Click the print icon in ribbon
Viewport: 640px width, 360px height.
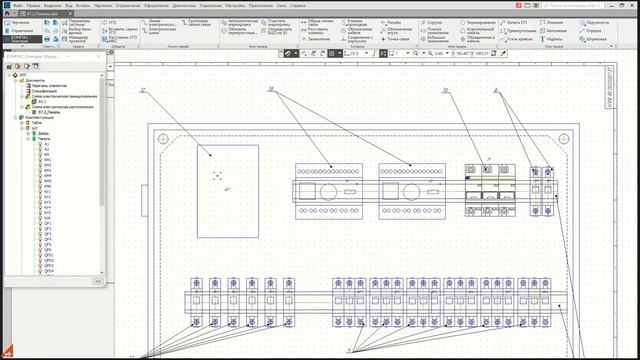click(x=47, y=39)
